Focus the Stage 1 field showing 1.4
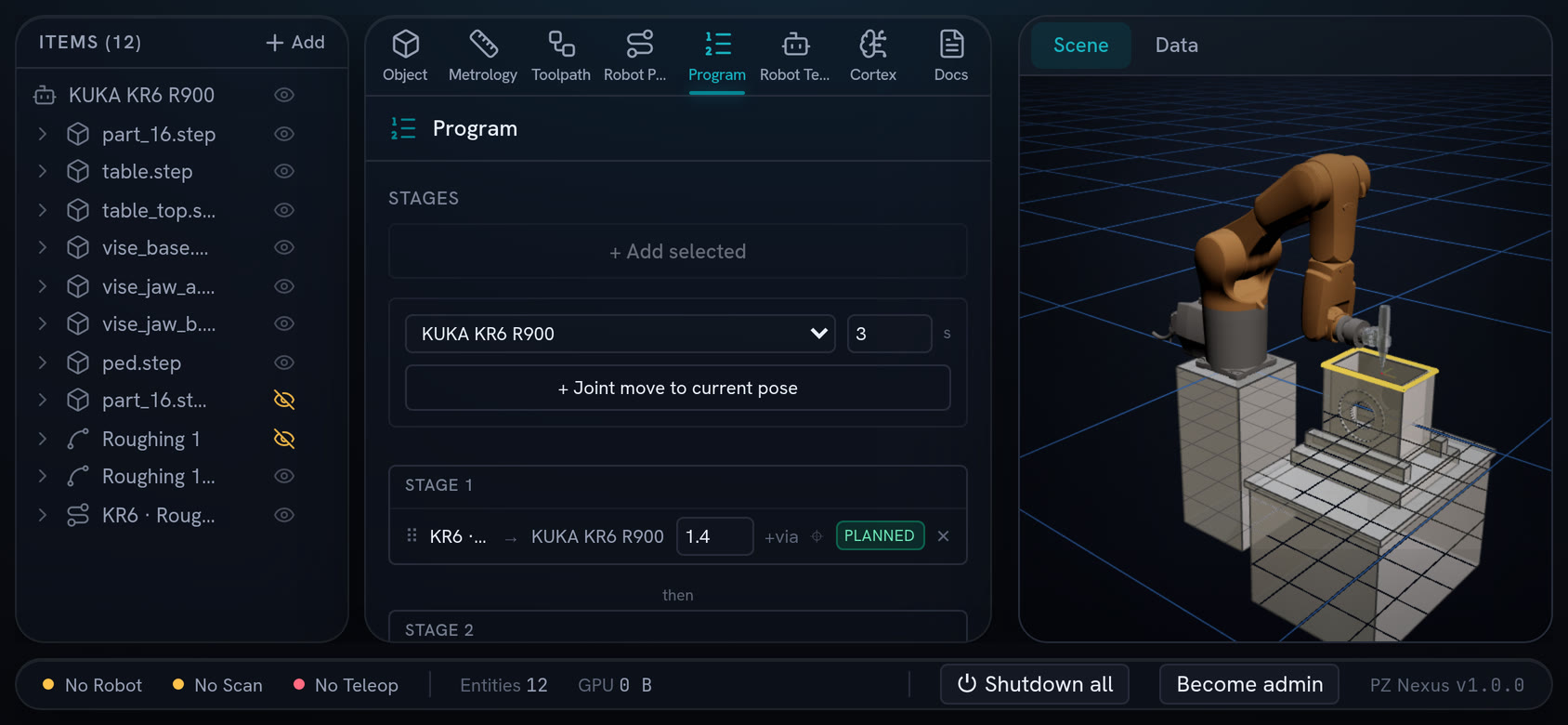The width and height of the screenshot is (1568, 725). [x=714, y=536]
